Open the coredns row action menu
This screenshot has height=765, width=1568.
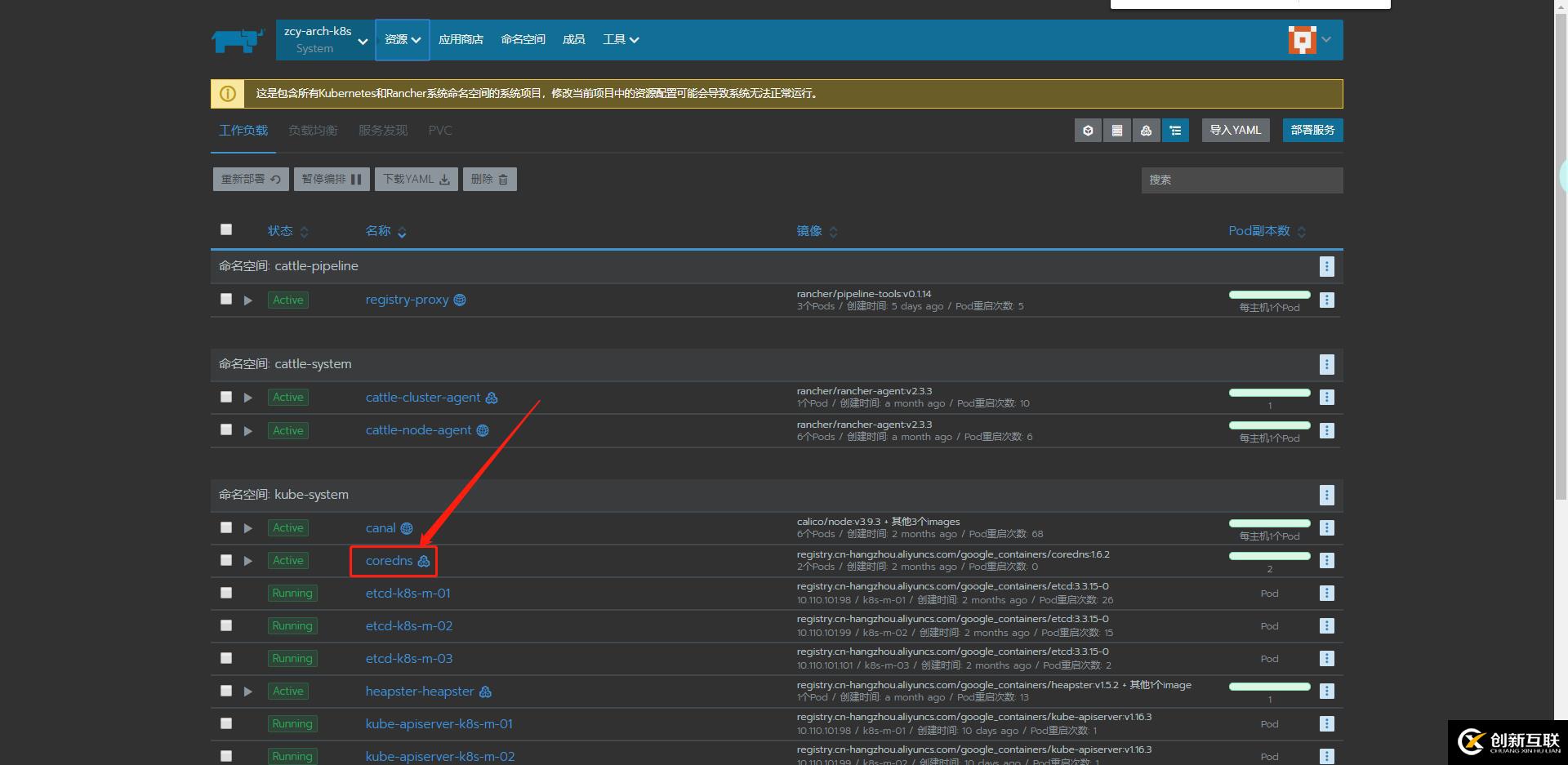pyautogui.click(x=1327, y=560)
